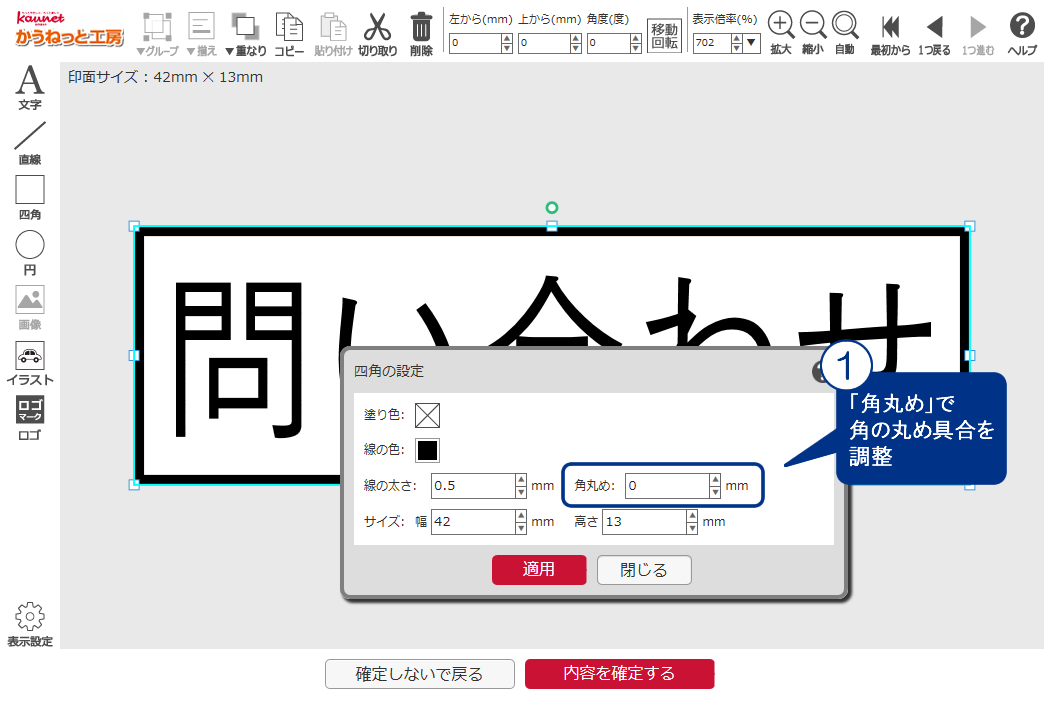Select the 直線 line tool

pos(30,141)
